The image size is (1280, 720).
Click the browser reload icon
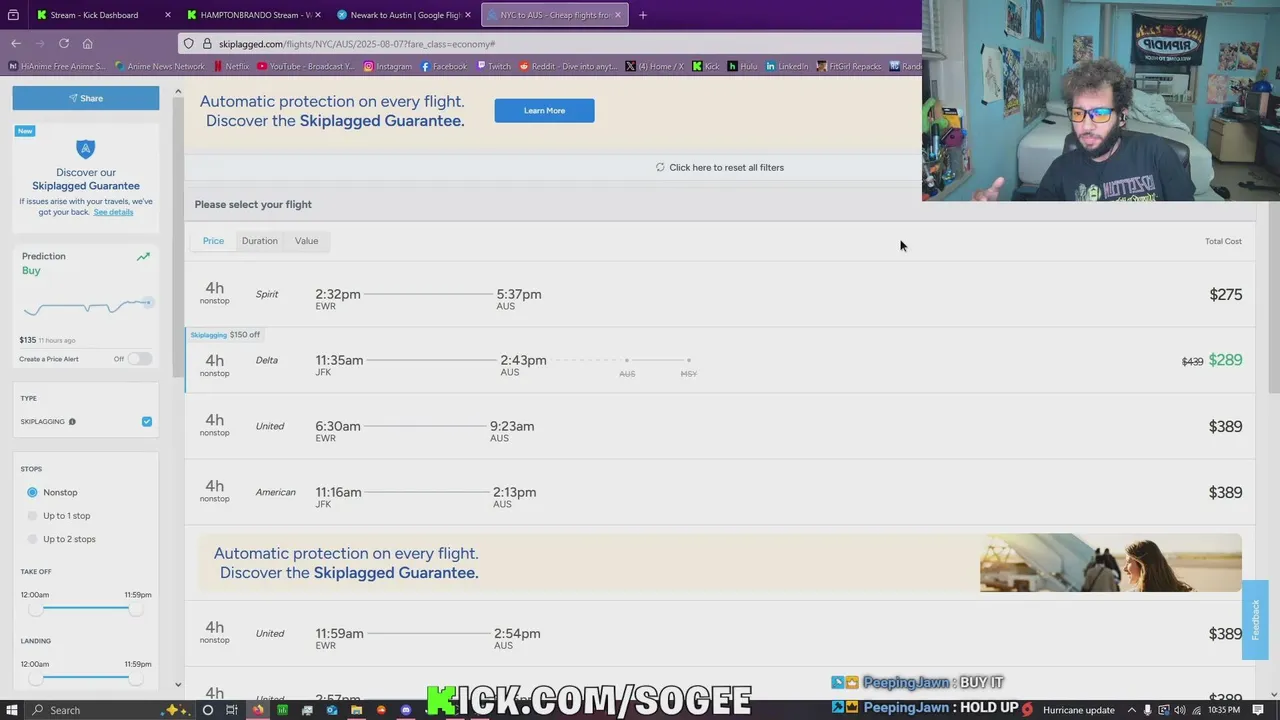click(x=64, y=43)
